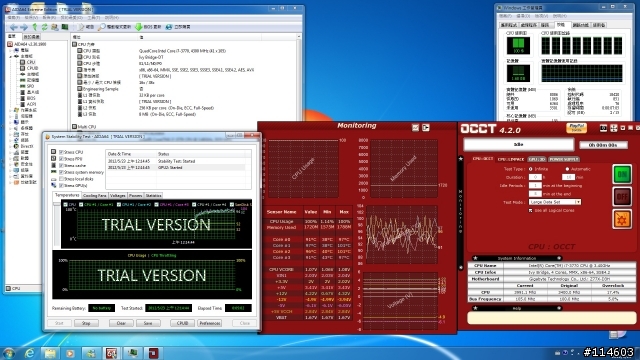
Task: Select CPU:LINPACK tab in OCCT
Action: tap(511, 159)
